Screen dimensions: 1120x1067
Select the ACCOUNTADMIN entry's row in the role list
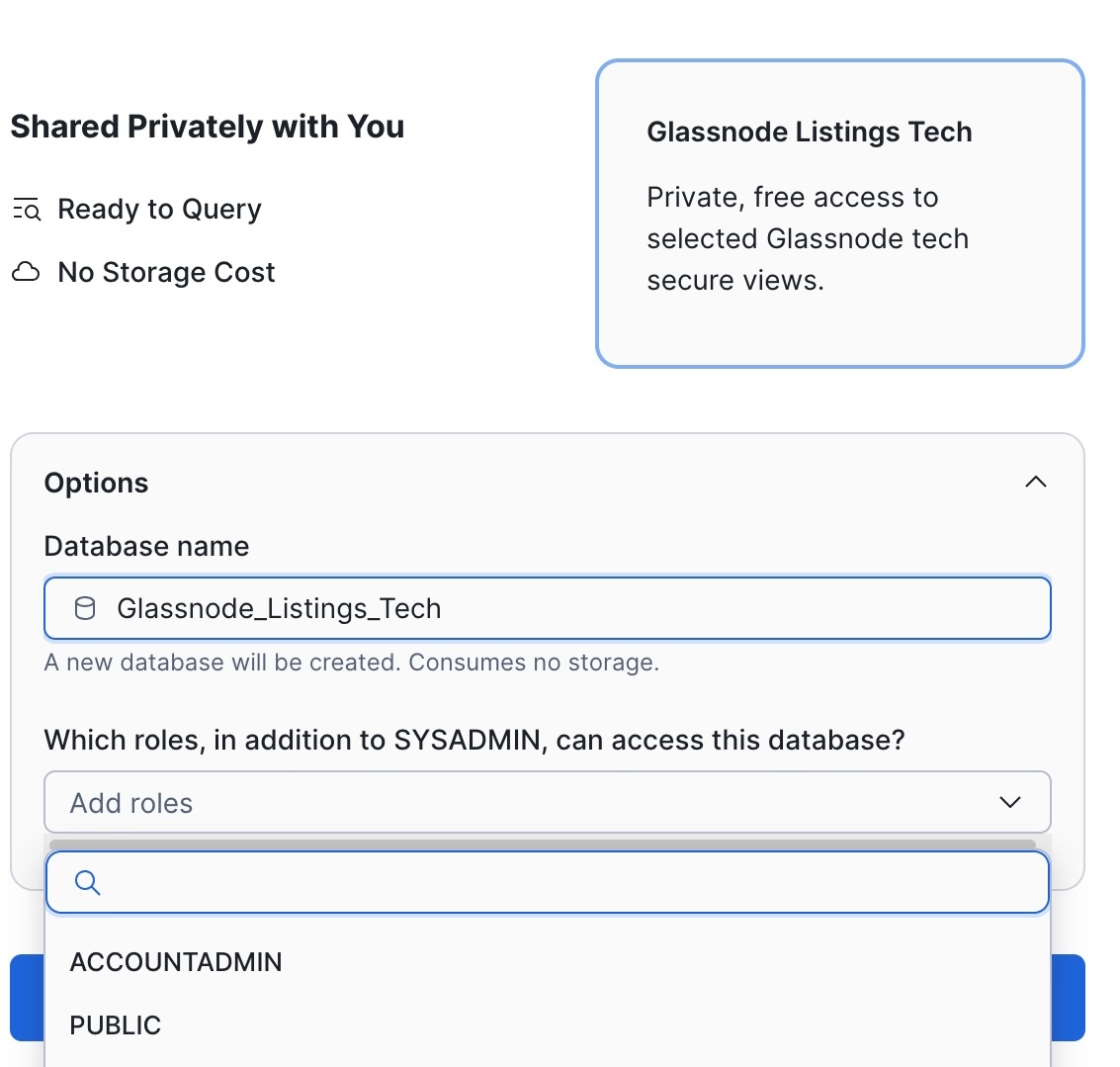(176, 961)
